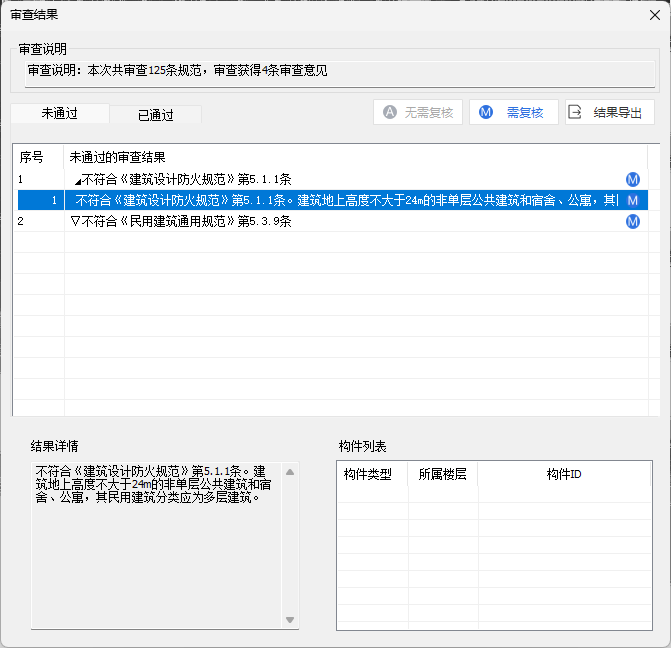671x648 pixels.
Task: Collapse the 建筑设计防火规范 第5.1.1条 row
Action: point(77,181)
